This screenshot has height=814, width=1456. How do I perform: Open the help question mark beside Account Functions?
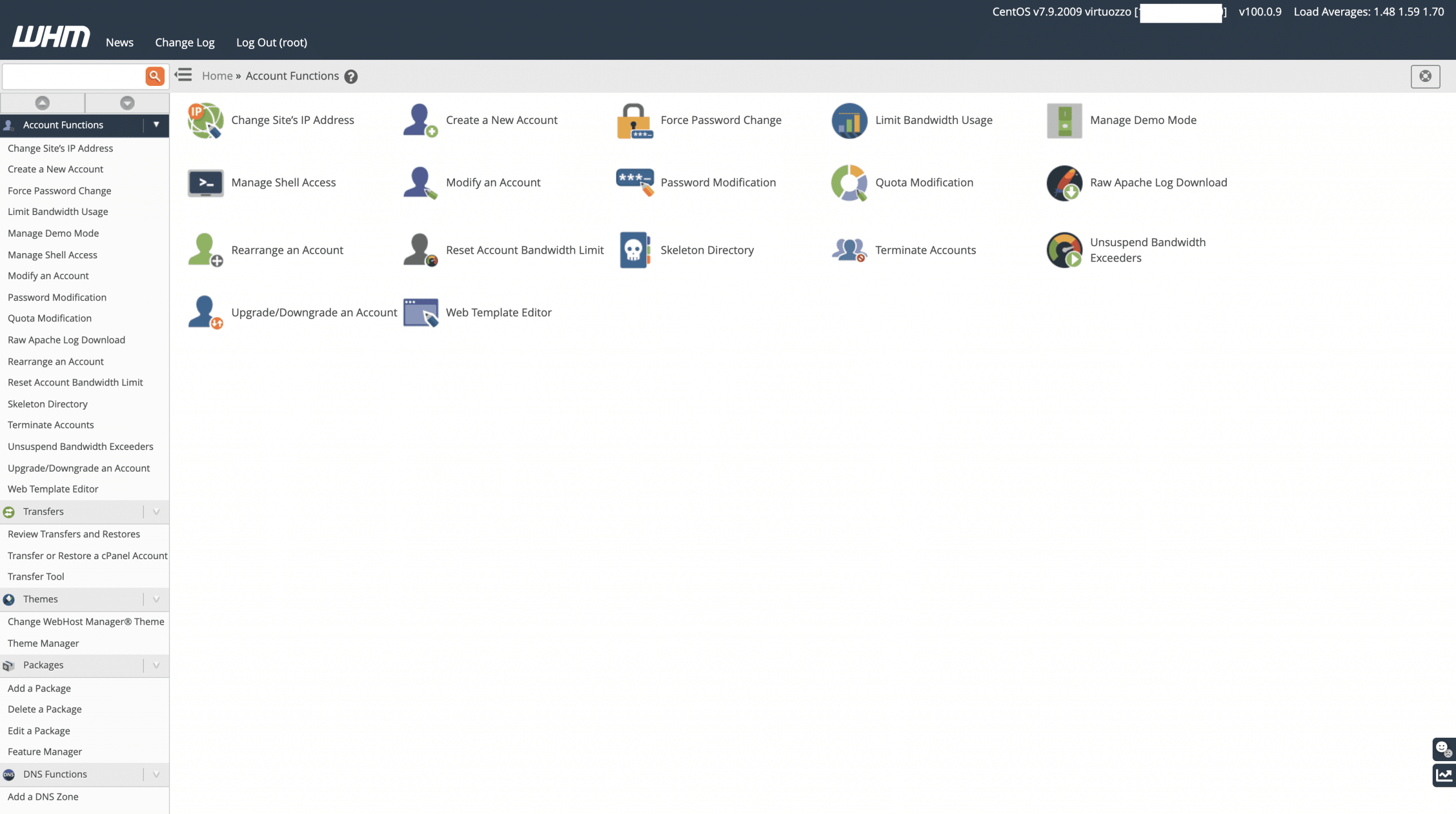pos(351,77)
